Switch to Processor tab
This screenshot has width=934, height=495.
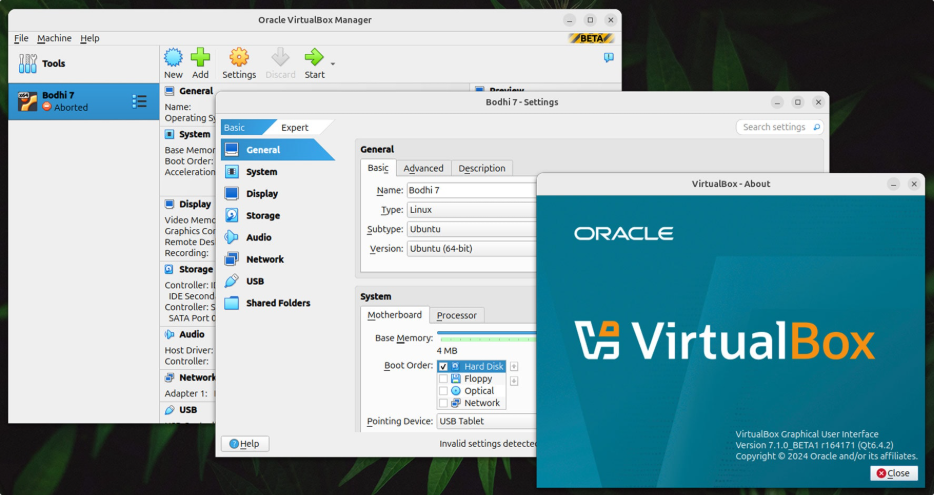coord(457,315)
